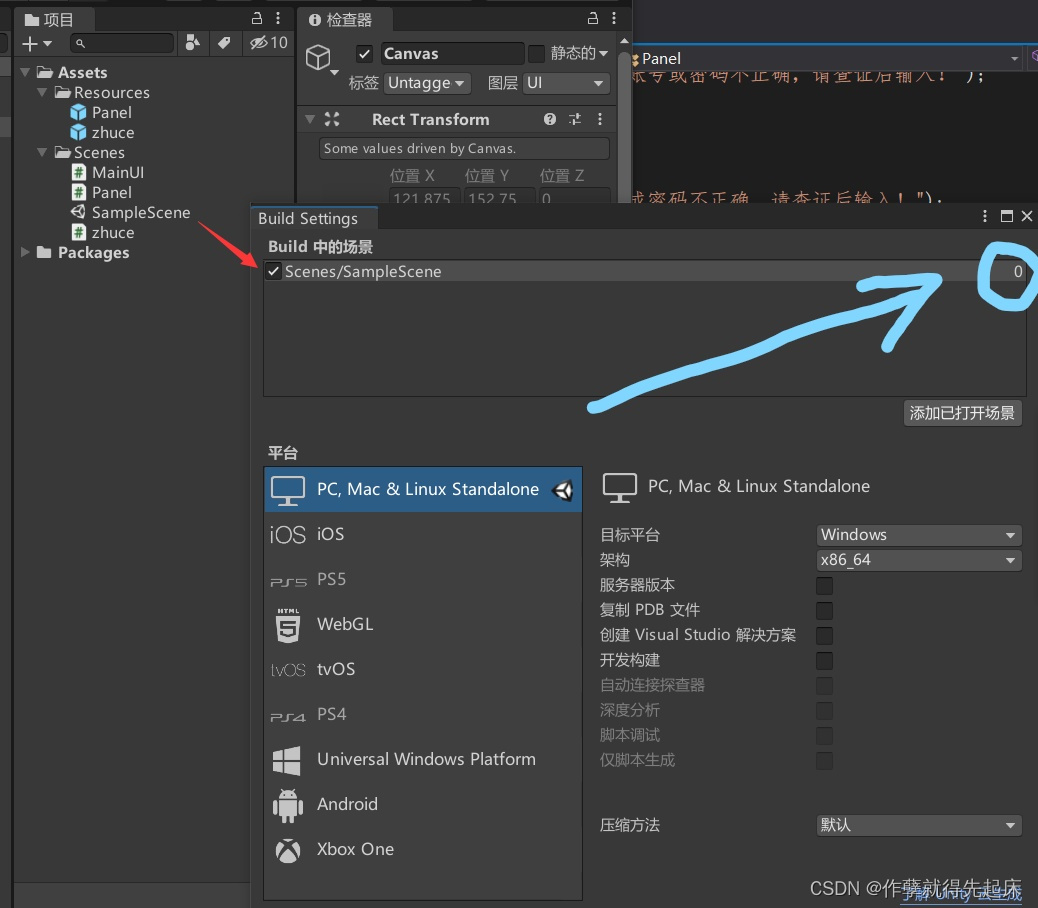Select PC, Mac & Linux Standalone platform
Viewport: 1038px width, 908px height.
click(x=423, y=489)
